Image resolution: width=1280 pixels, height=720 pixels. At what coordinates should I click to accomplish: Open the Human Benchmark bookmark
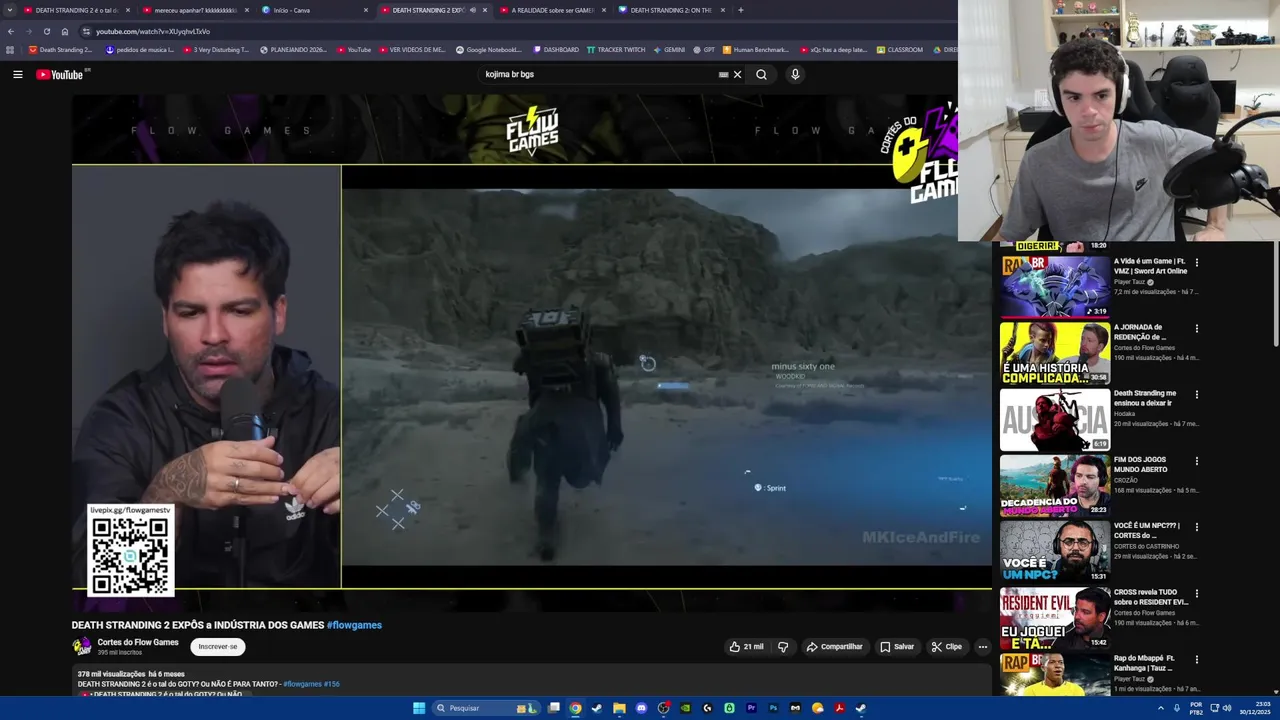click(755, 49)
